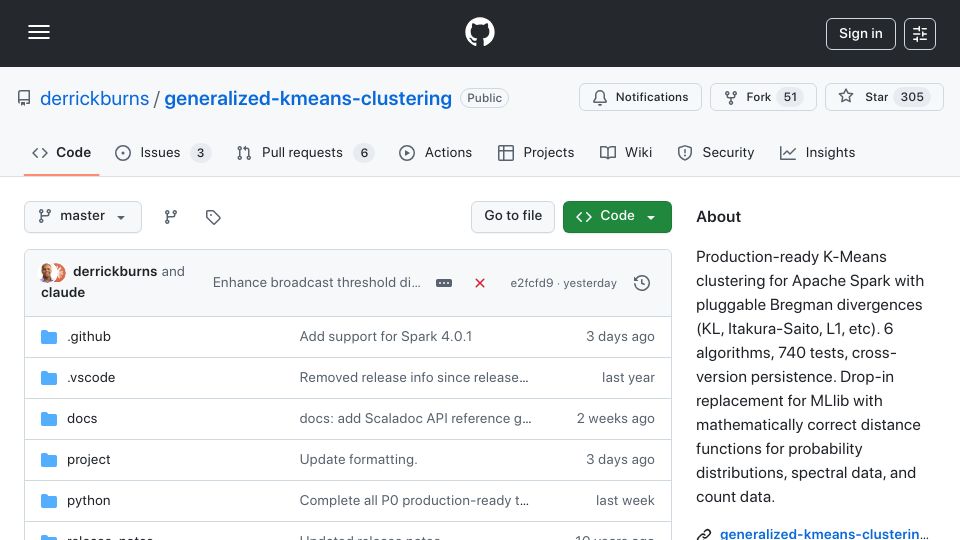Open the Actions tab

(x=435, y=152)
